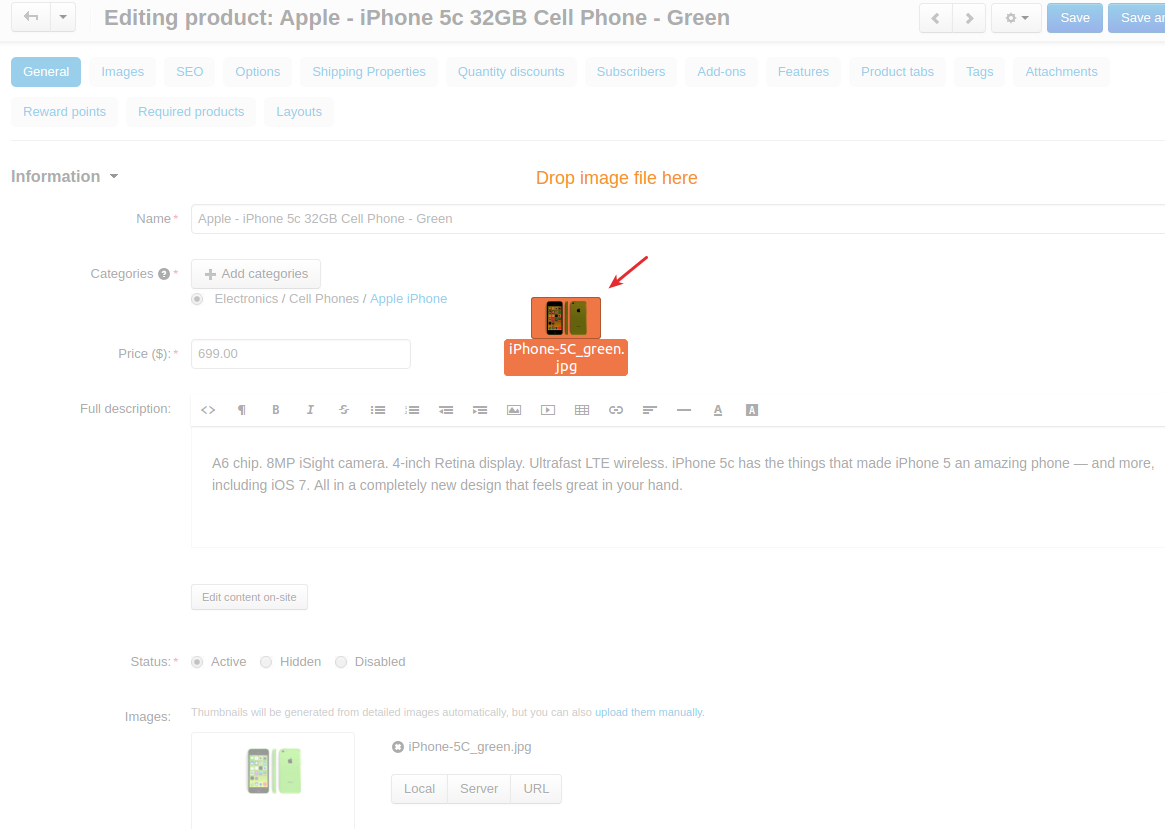The width and height of the screenshot is (1165, 829).
Task: Open dropdown next to back arrow
Action: coord(63,17)
